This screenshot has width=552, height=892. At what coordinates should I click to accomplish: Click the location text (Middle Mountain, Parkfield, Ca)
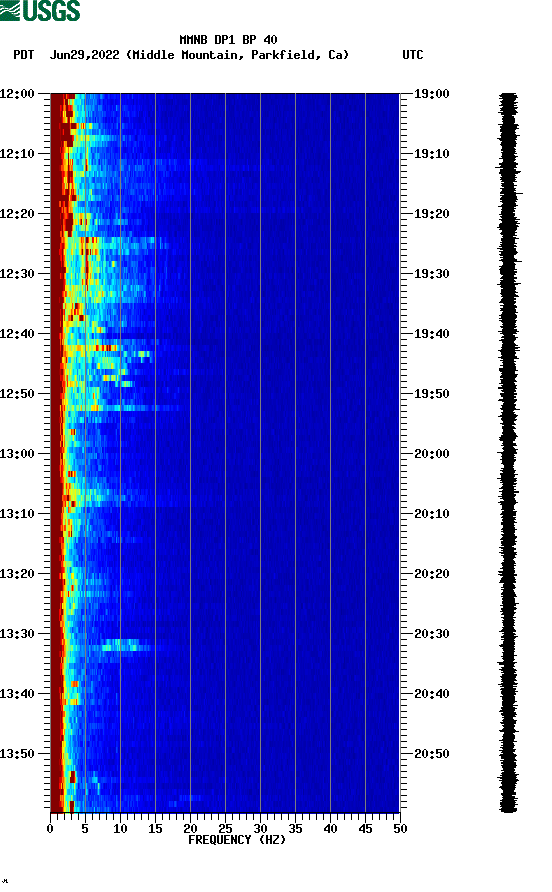[237, 55]
